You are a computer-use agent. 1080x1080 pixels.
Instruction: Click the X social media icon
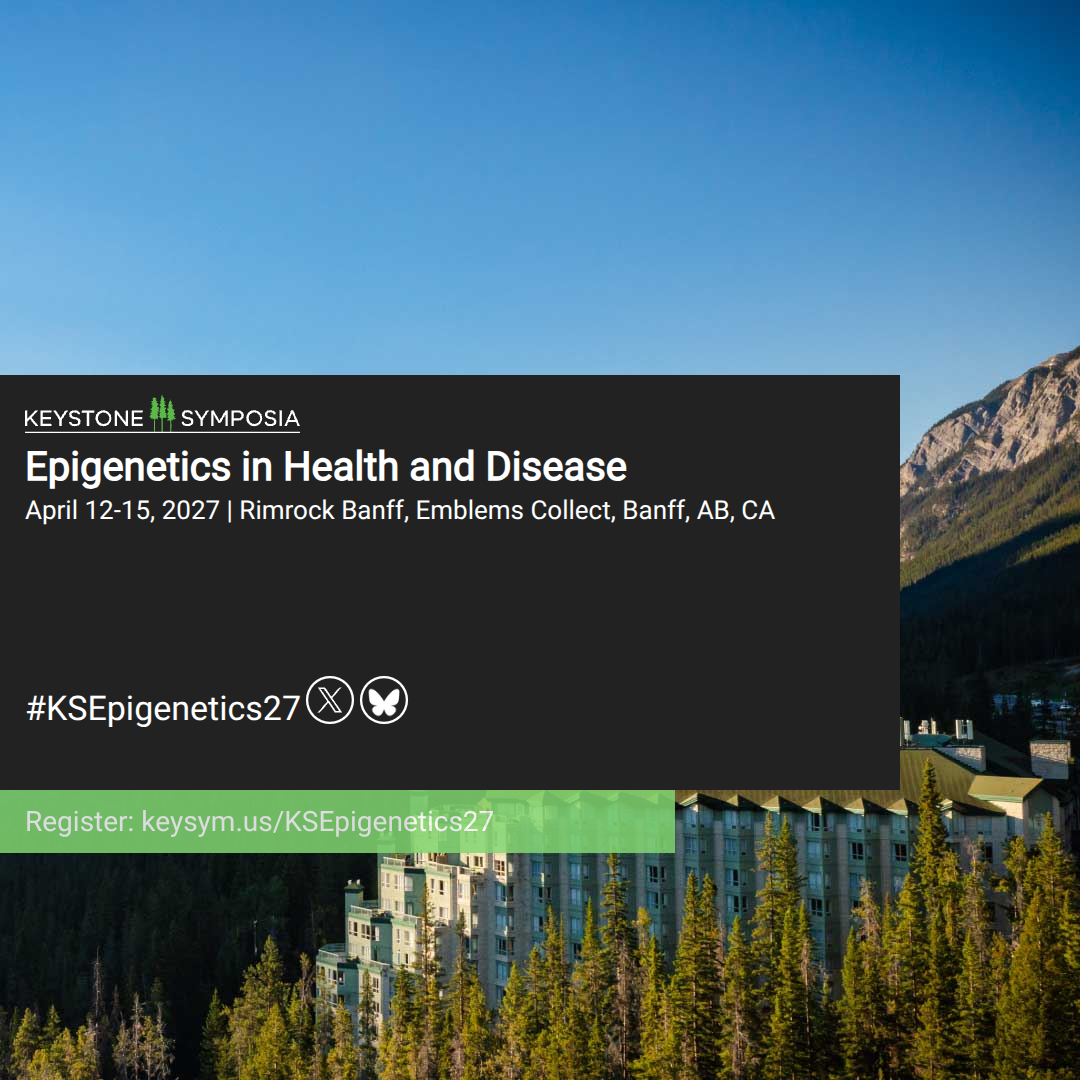(330, 700)
